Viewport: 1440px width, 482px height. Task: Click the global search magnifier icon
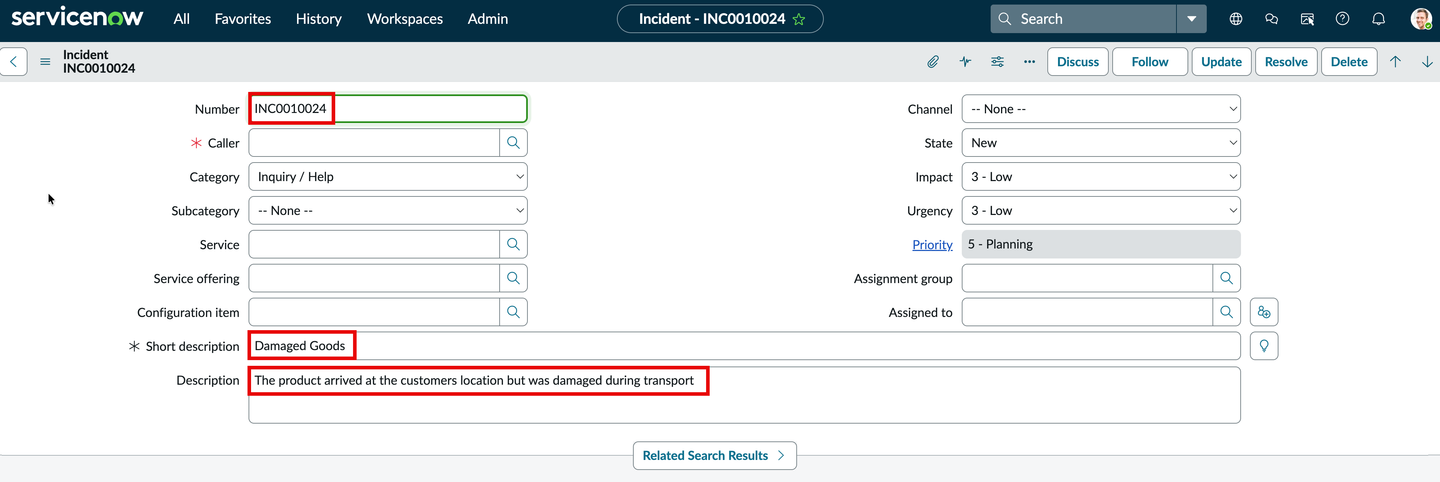(1005, 19)
